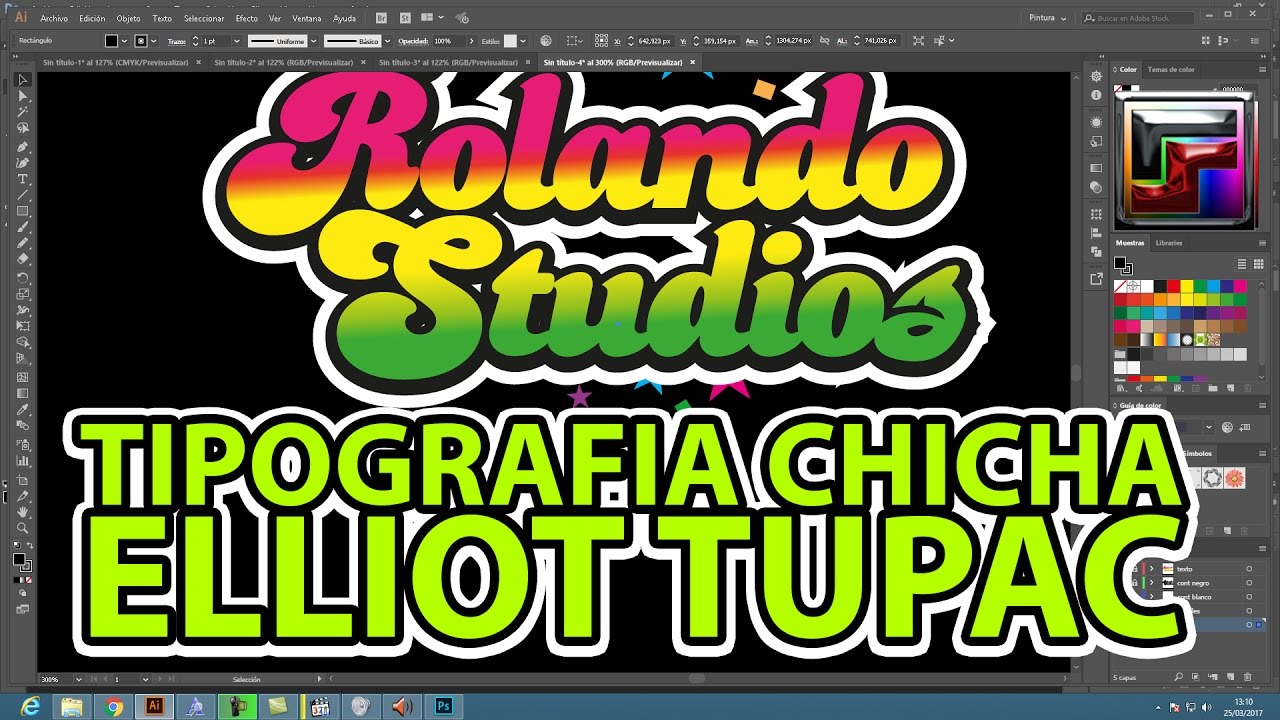Switch to Temas de color panel tab

pos(1171,70)
